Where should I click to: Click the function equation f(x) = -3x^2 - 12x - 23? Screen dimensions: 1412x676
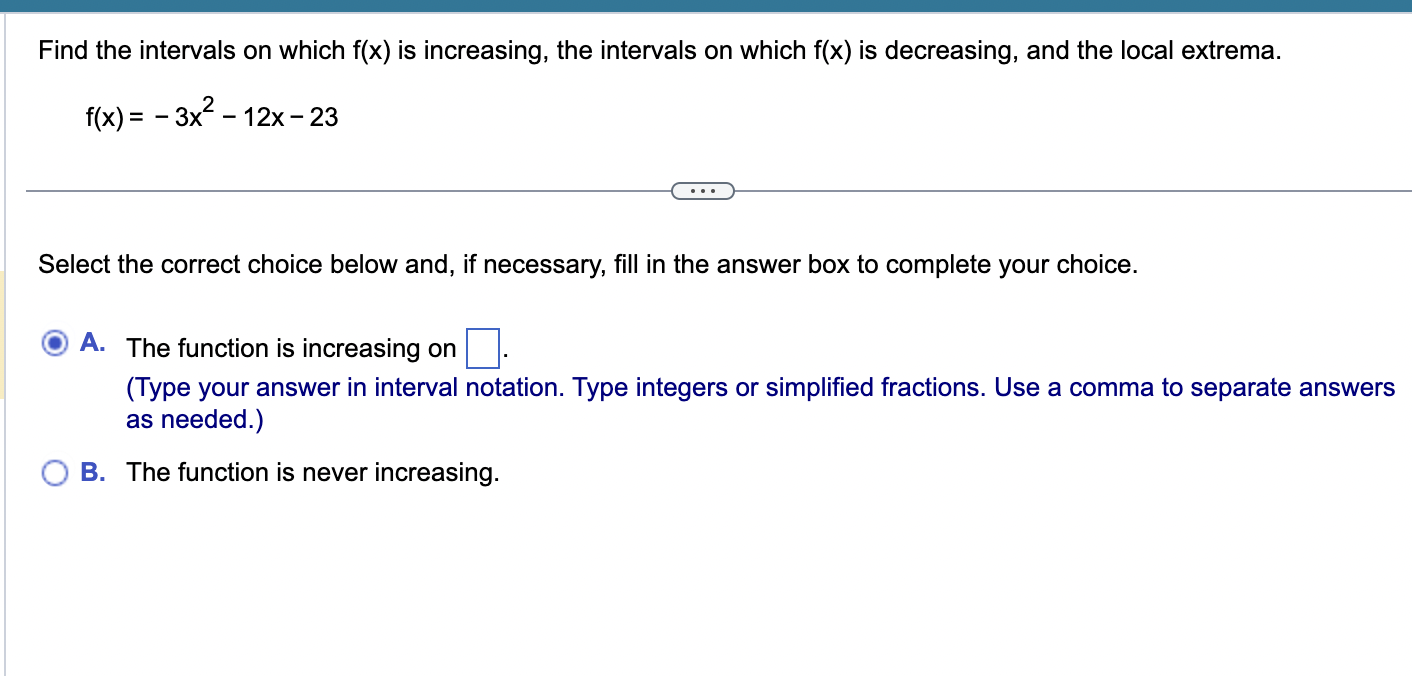(x=210, y=115)
